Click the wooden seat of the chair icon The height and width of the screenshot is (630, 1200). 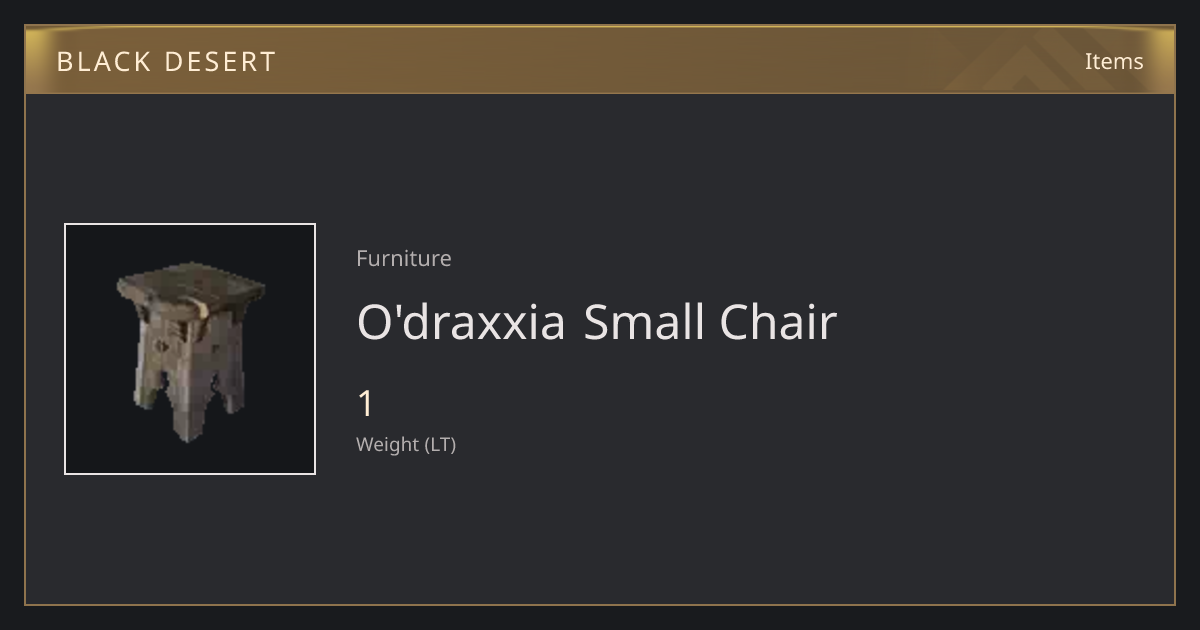coord(191,290)
